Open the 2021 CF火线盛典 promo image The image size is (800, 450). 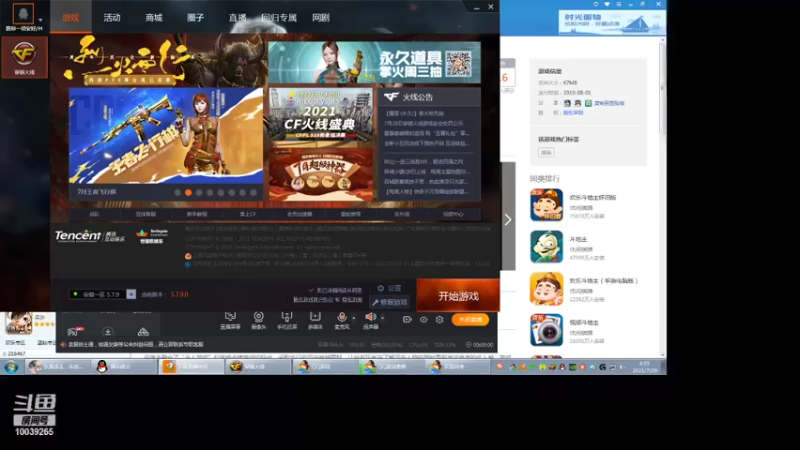point(321,115)
